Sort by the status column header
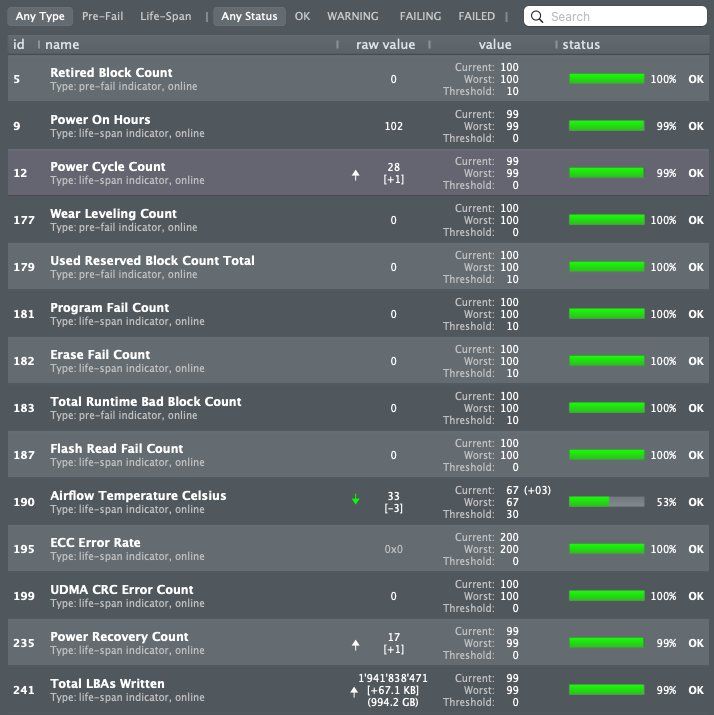This screenshot has height=715, width=714. point(582,44)
